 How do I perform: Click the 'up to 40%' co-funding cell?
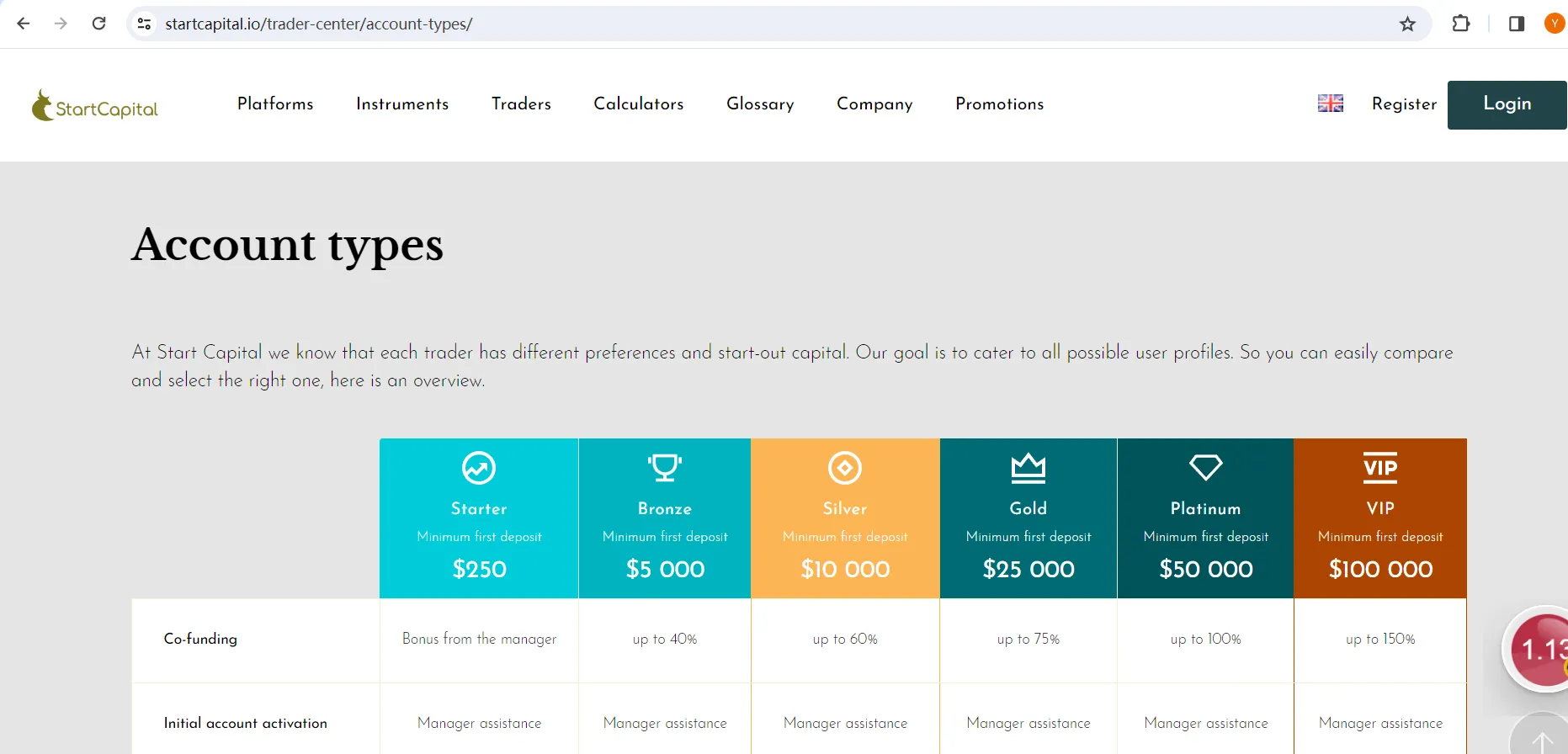coord(665,640)
